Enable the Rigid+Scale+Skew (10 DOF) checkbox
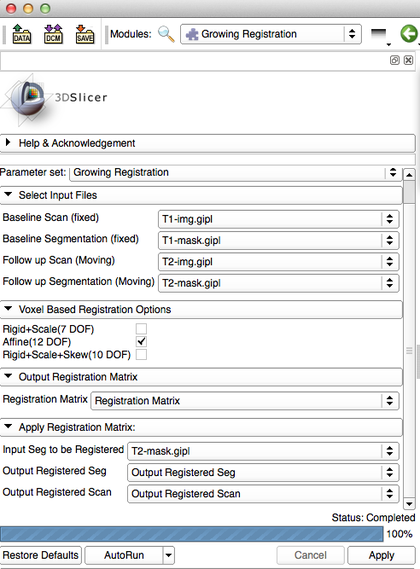420x569 pixels. pyautogui.click(x=141, y=354)
